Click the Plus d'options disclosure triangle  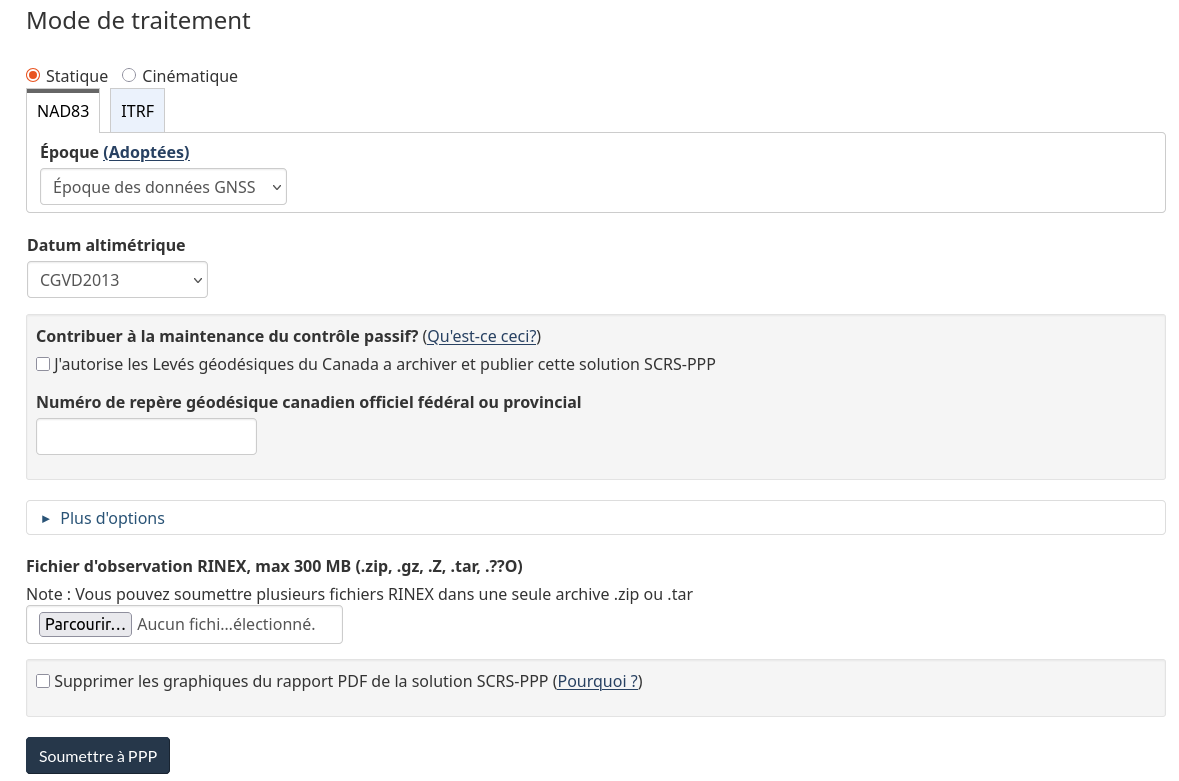46,519
